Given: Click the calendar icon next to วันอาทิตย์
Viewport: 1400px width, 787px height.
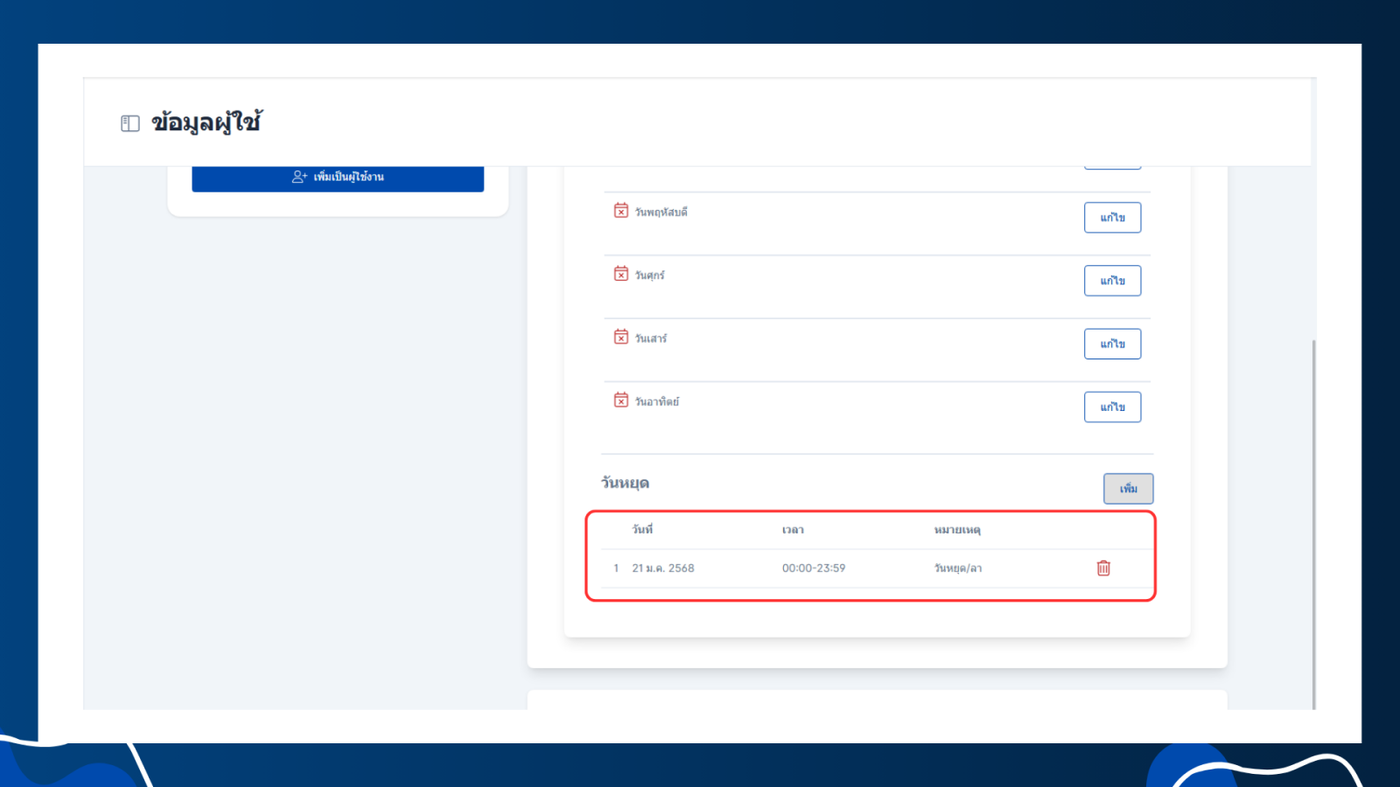Looking at the screenshot, I should [621, 400].
